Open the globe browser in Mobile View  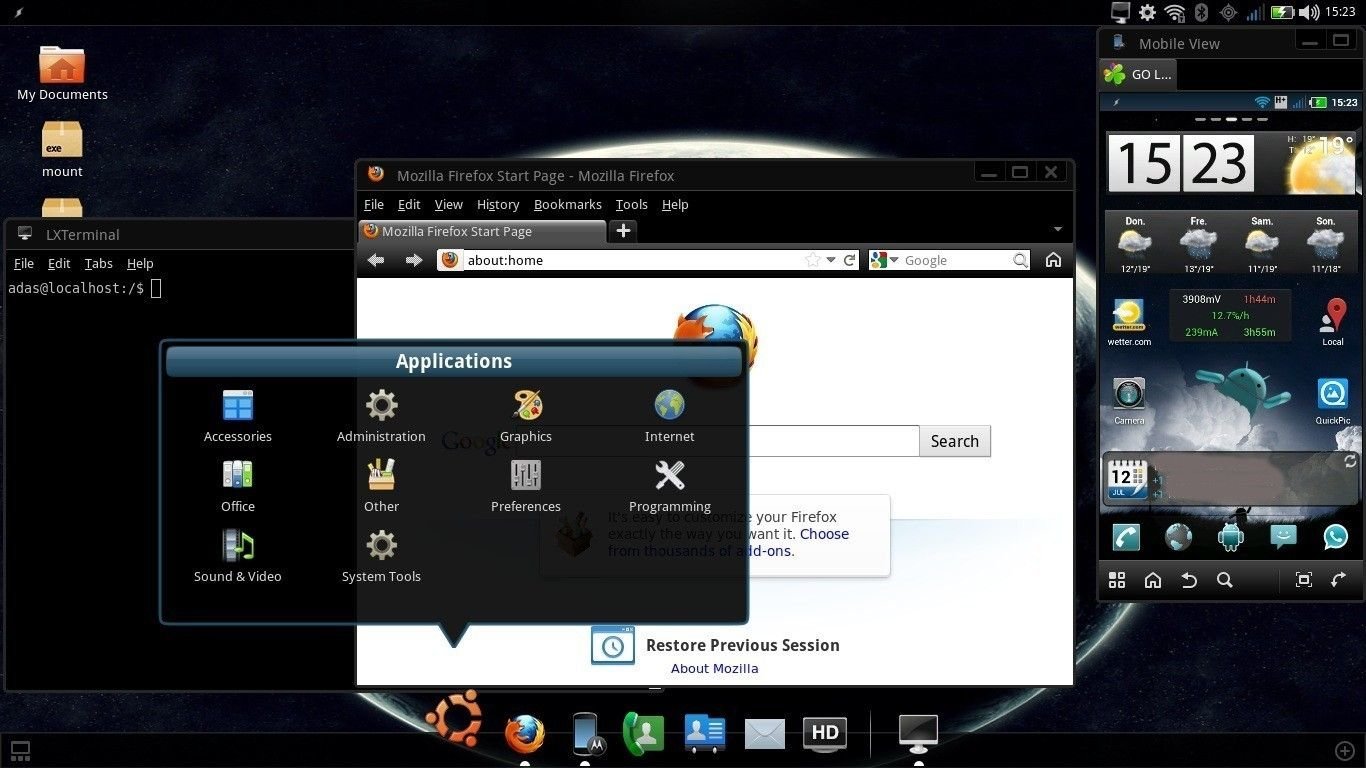pyautogui.click(x=1179, y=537)
